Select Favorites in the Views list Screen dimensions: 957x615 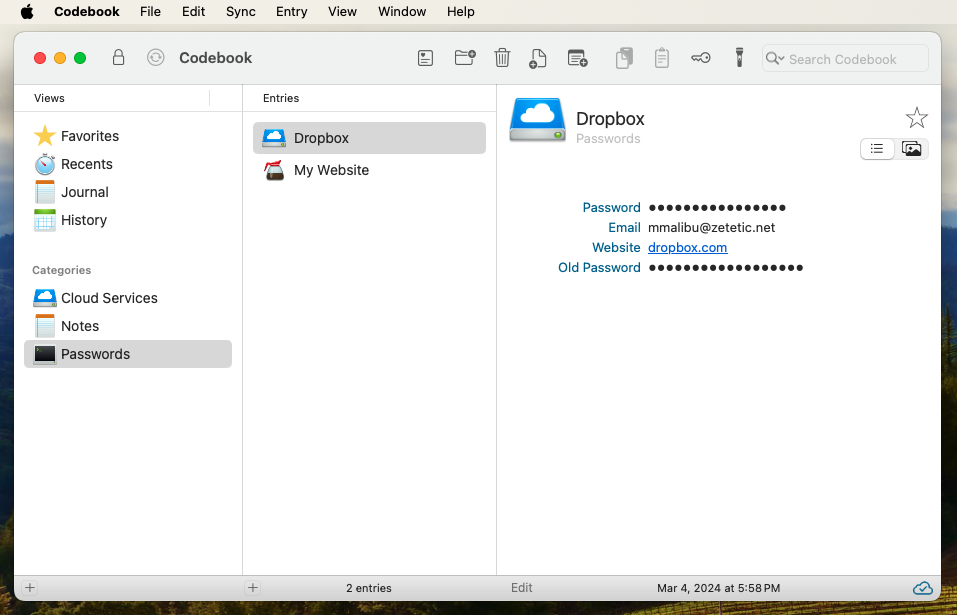(x=128, y=136)
